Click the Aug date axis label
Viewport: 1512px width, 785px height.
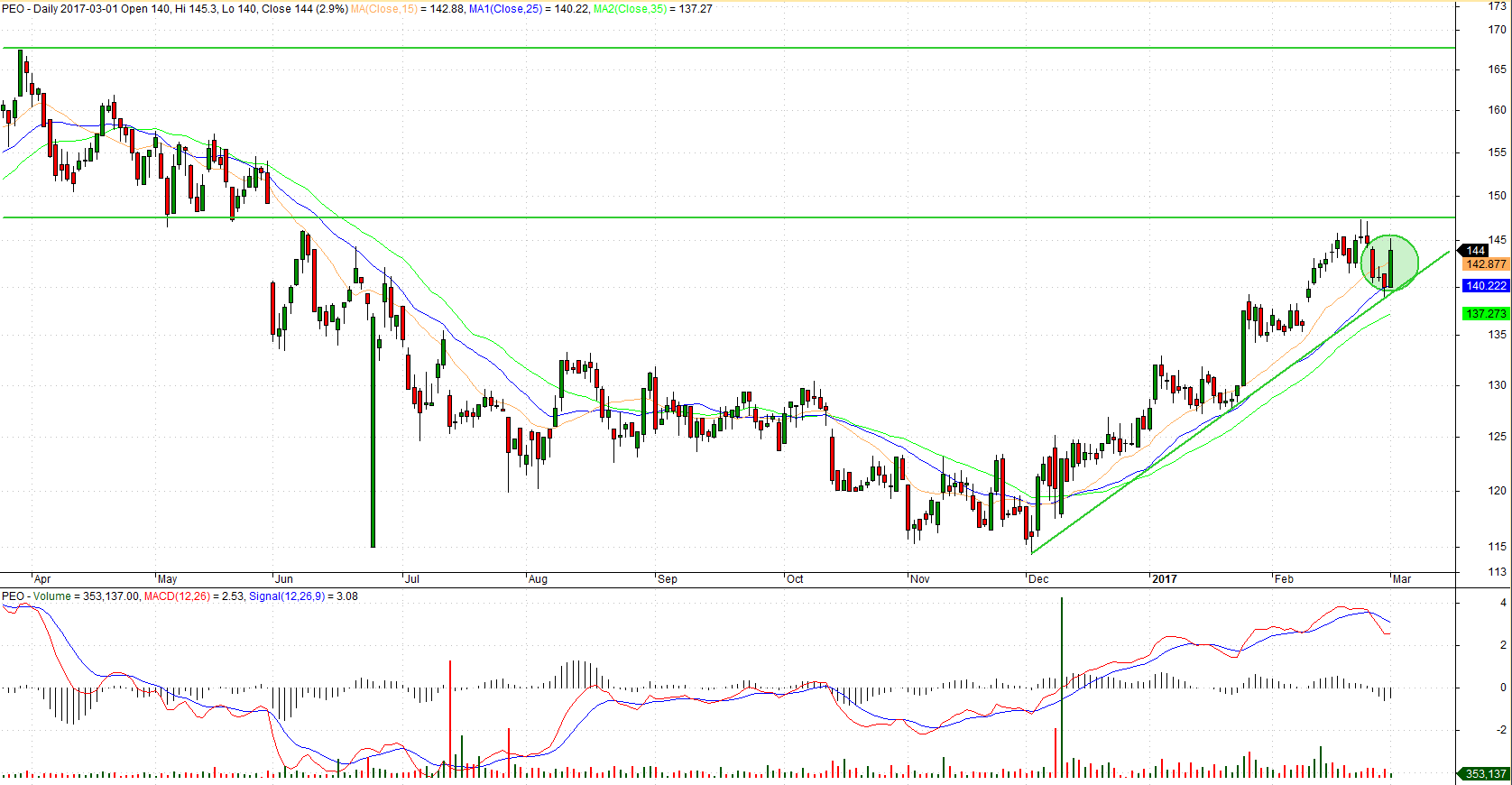coord(539,579)
